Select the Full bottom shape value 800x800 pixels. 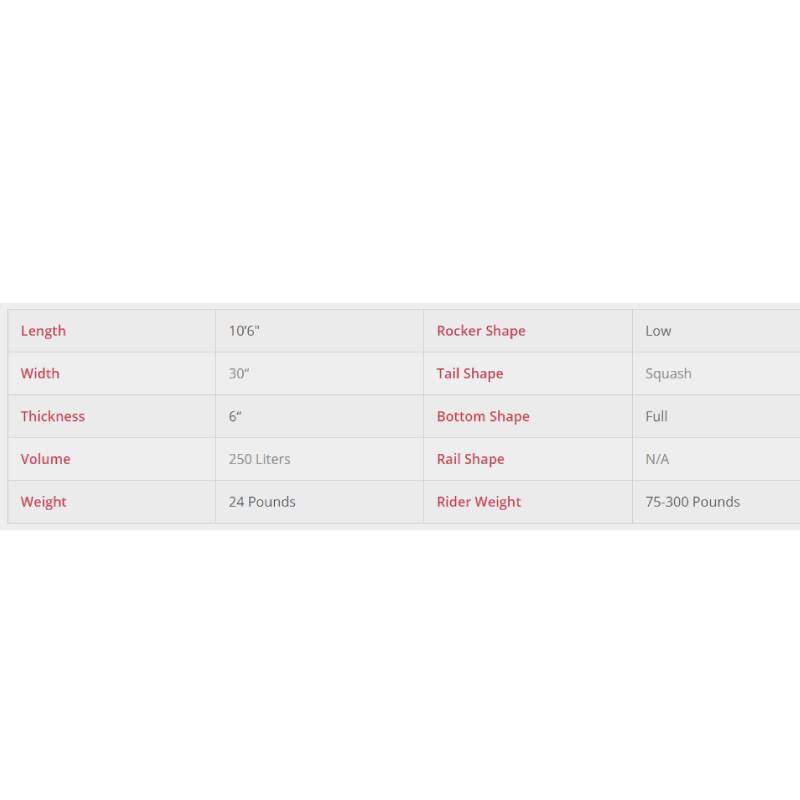click(656, 416)
